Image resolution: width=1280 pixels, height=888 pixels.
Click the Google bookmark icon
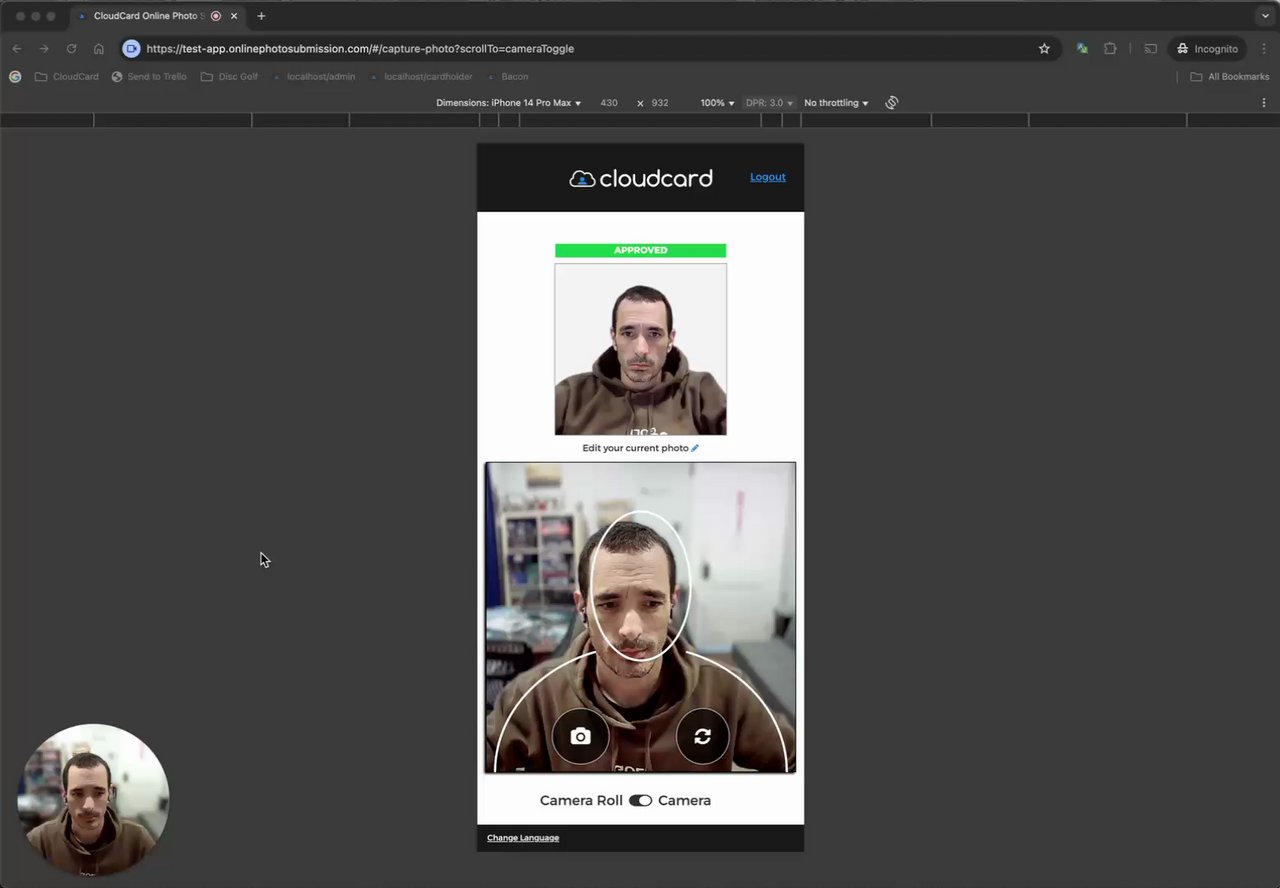click(15, 77)
